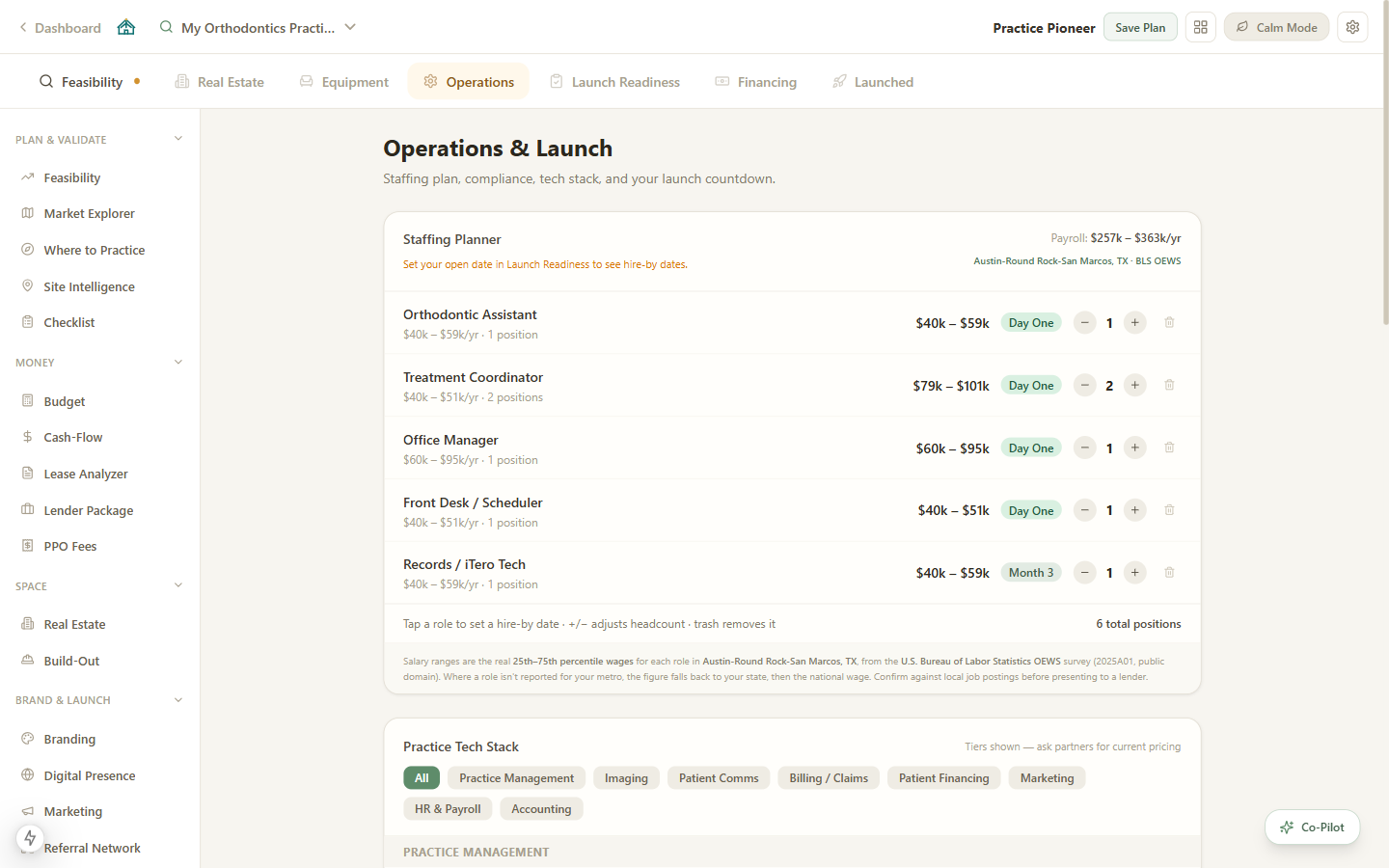This screenshot has height=868, width=1389.
Task: Open Budget in sidebar
Action: [99, 401]
